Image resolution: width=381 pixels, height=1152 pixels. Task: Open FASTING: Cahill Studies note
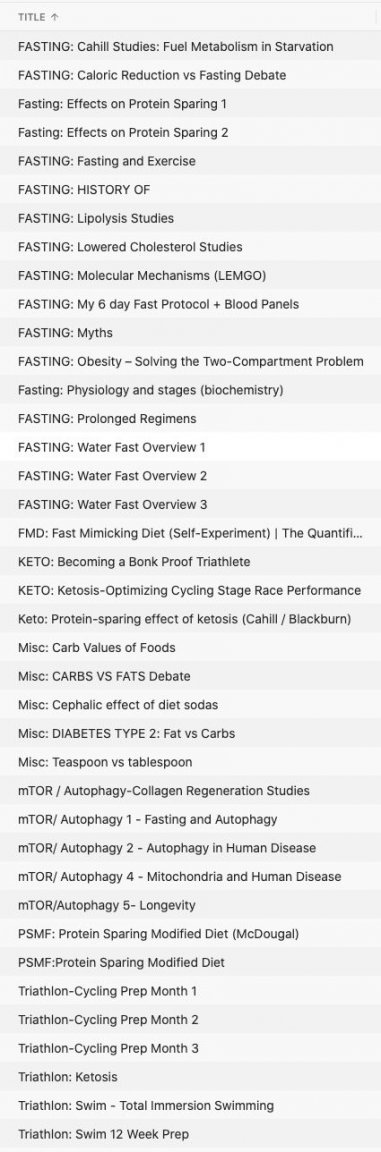(x=190, y=46)
